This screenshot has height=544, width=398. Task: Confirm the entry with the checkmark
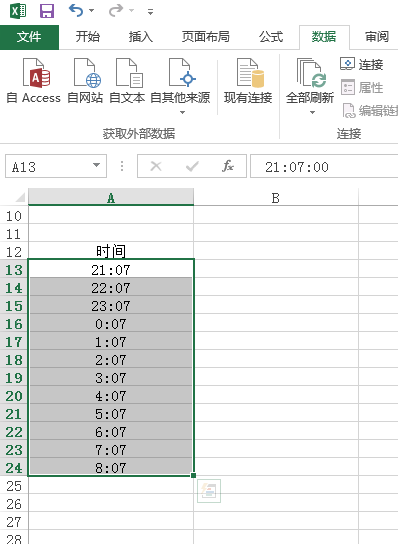point(192,167)
